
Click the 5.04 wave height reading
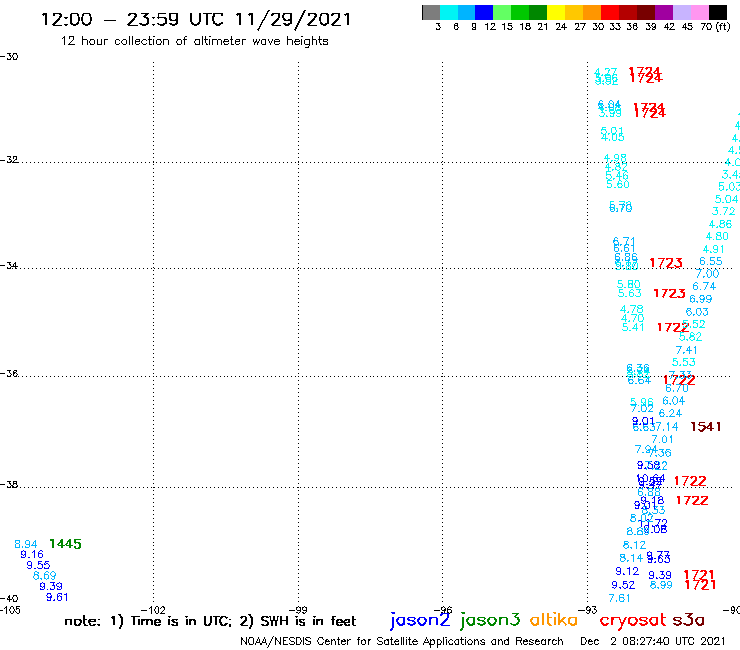(x=726, y=199)
